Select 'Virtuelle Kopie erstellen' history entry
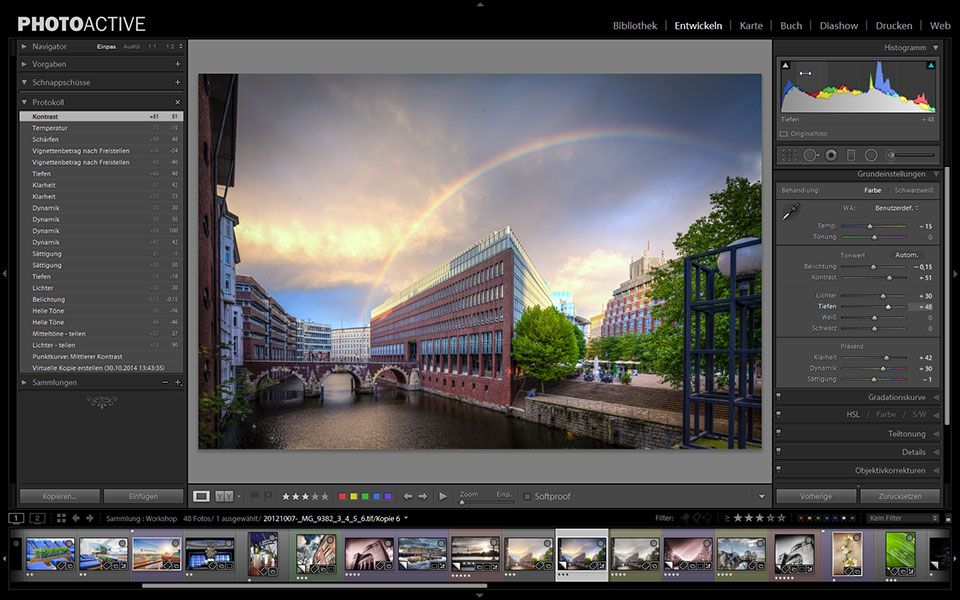 pyautogui.click(x=98, y=367)
